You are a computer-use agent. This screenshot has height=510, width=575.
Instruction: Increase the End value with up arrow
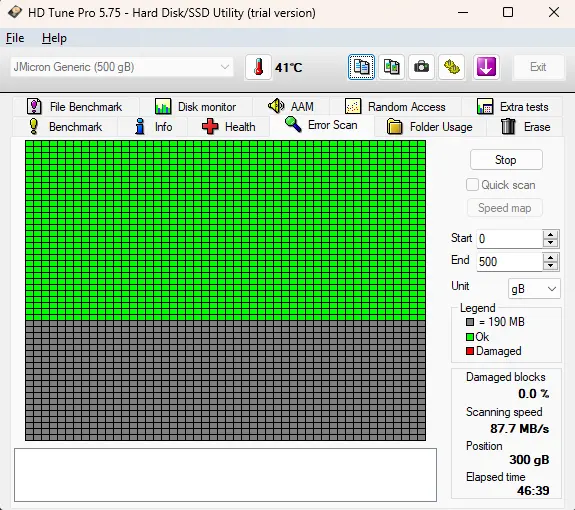tap(550, 257)
